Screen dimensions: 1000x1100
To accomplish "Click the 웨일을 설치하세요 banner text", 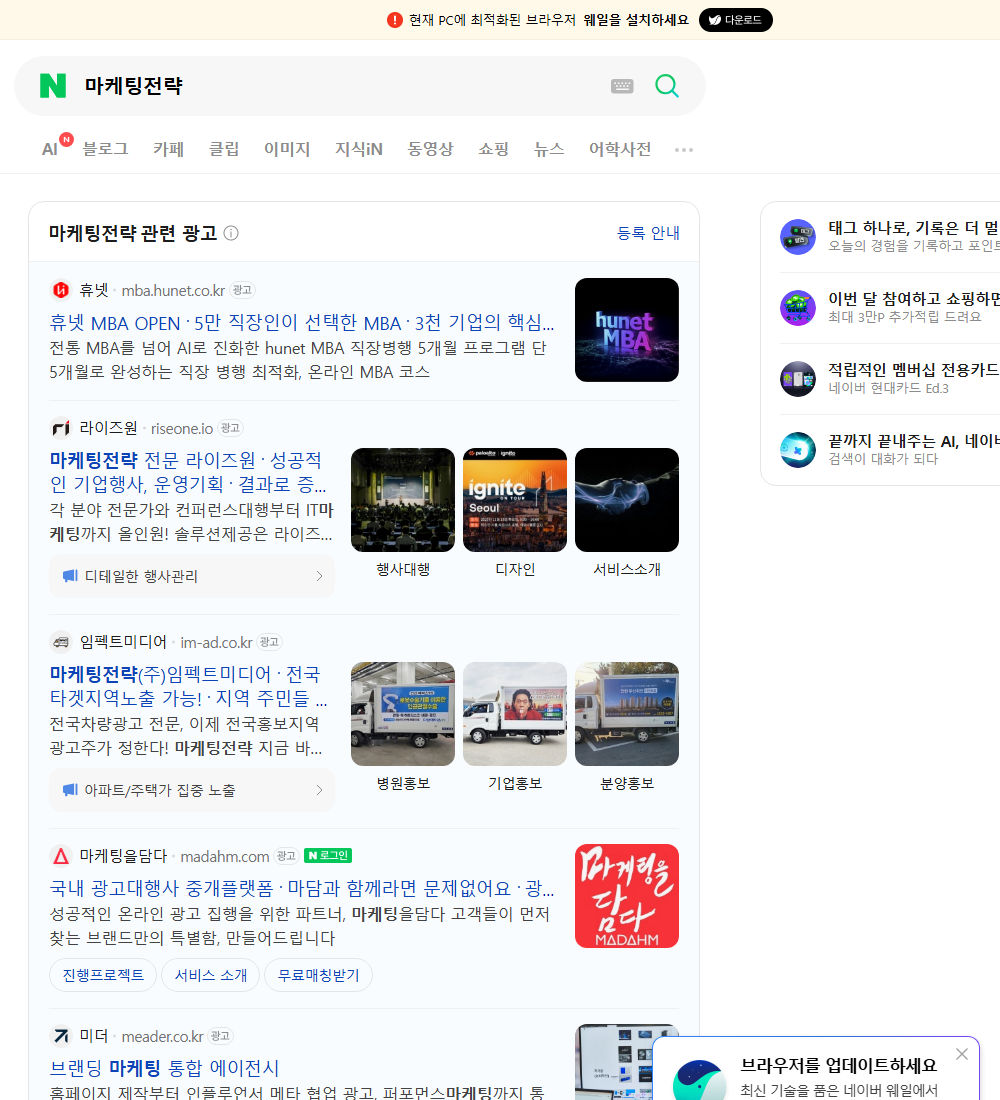I will (636, 20).
